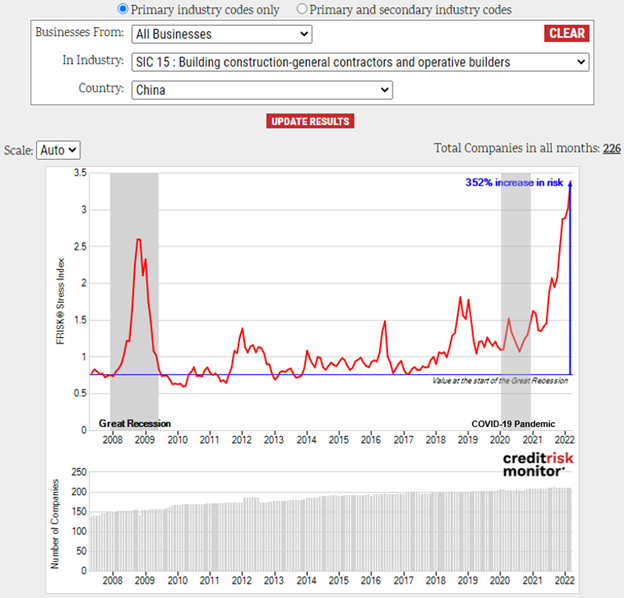Click the 'In Industry:' label
The width and height of the screenshot is (624, 598).
point(93,60)
